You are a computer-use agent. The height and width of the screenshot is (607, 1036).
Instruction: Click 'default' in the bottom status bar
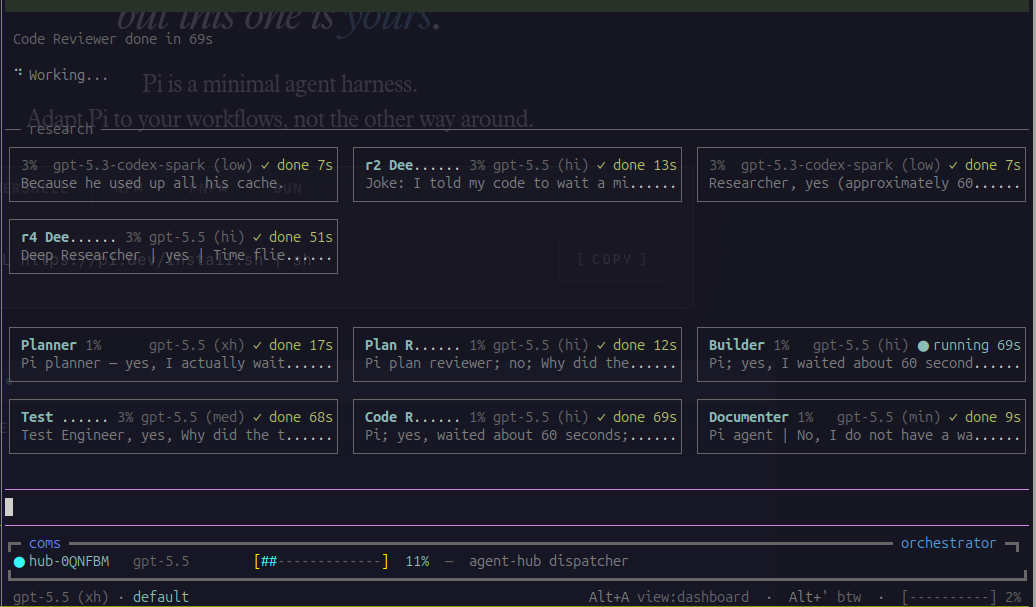161,597
